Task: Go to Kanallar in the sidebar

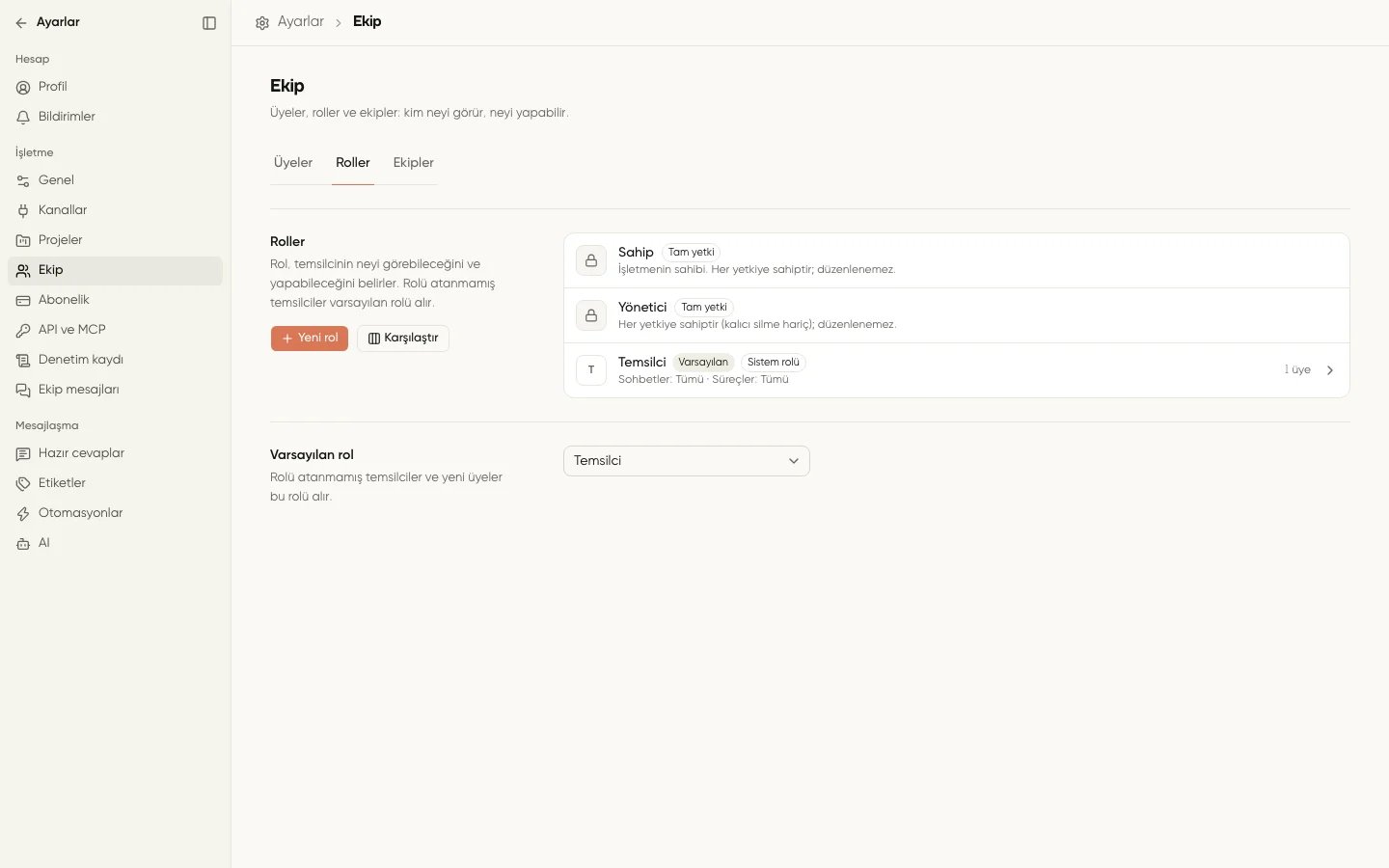Action: [115, 211]
